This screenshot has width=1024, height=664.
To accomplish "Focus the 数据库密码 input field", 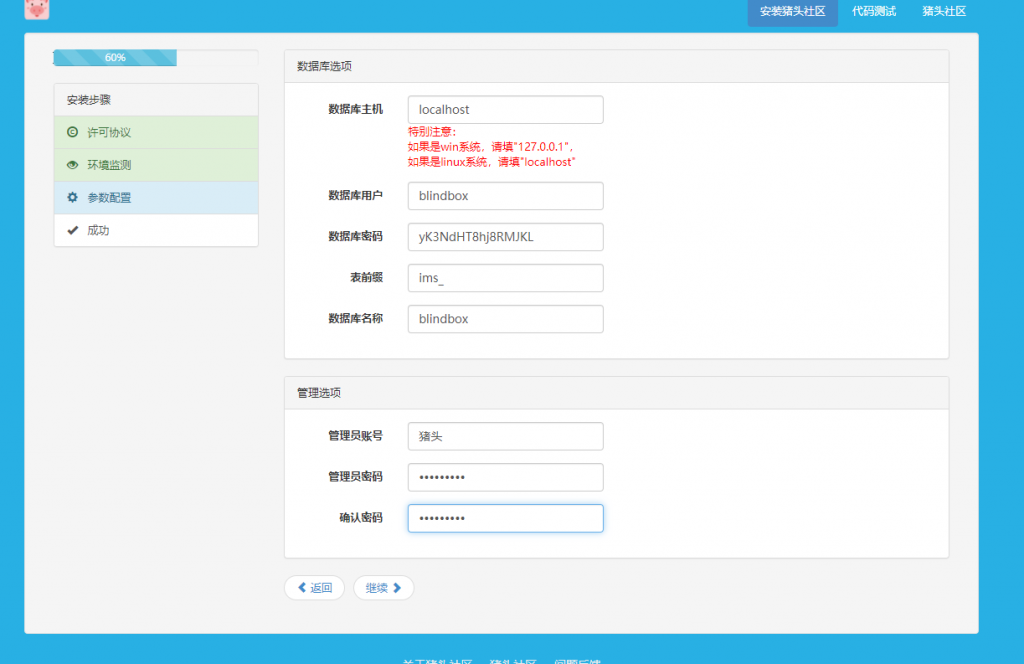I will tap(505, 237).
